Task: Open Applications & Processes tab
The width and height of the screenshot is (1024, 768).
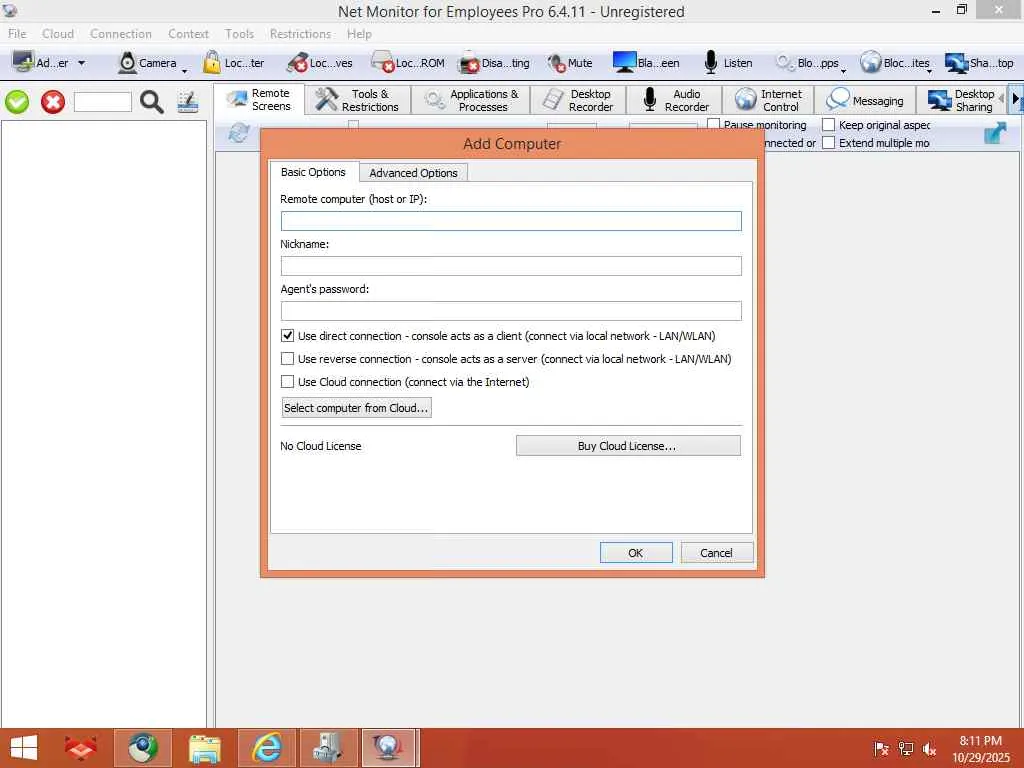Action: tap(471, 101)
